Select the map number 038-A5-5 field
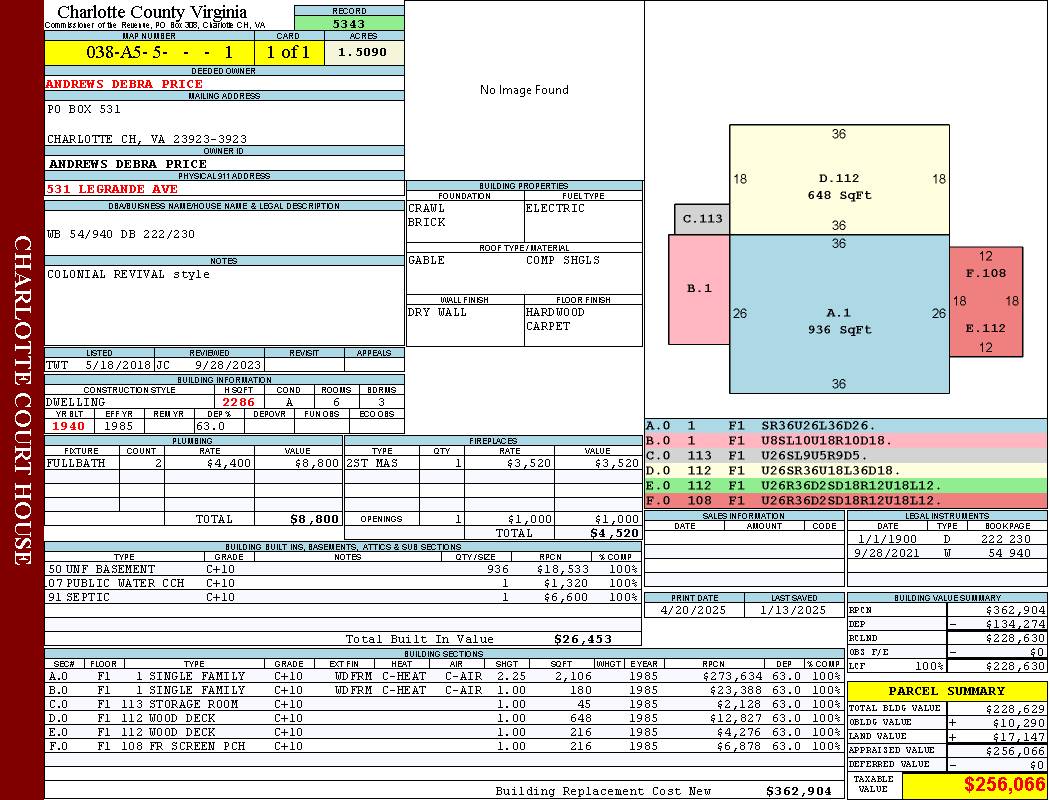 149,52
